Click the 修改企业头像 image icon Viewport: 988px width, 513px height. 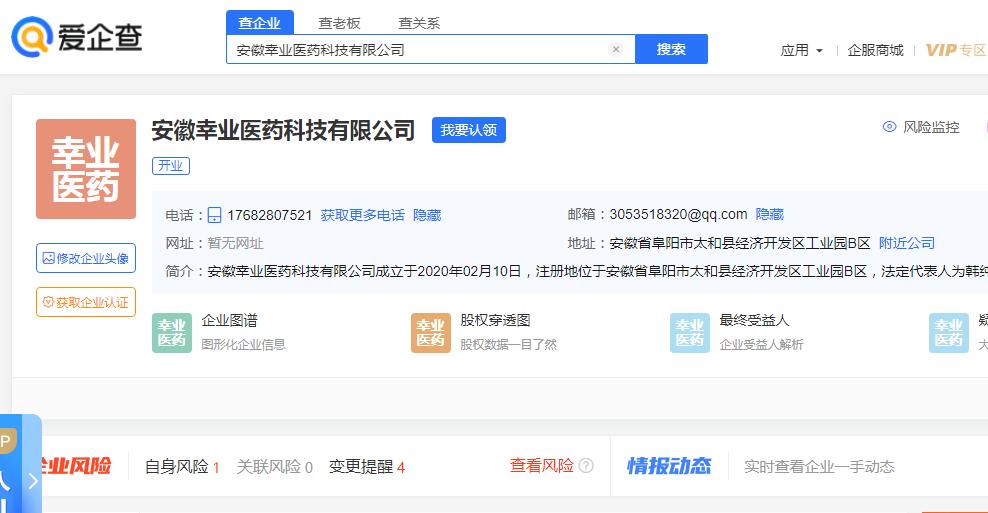(x=49, y=258)
